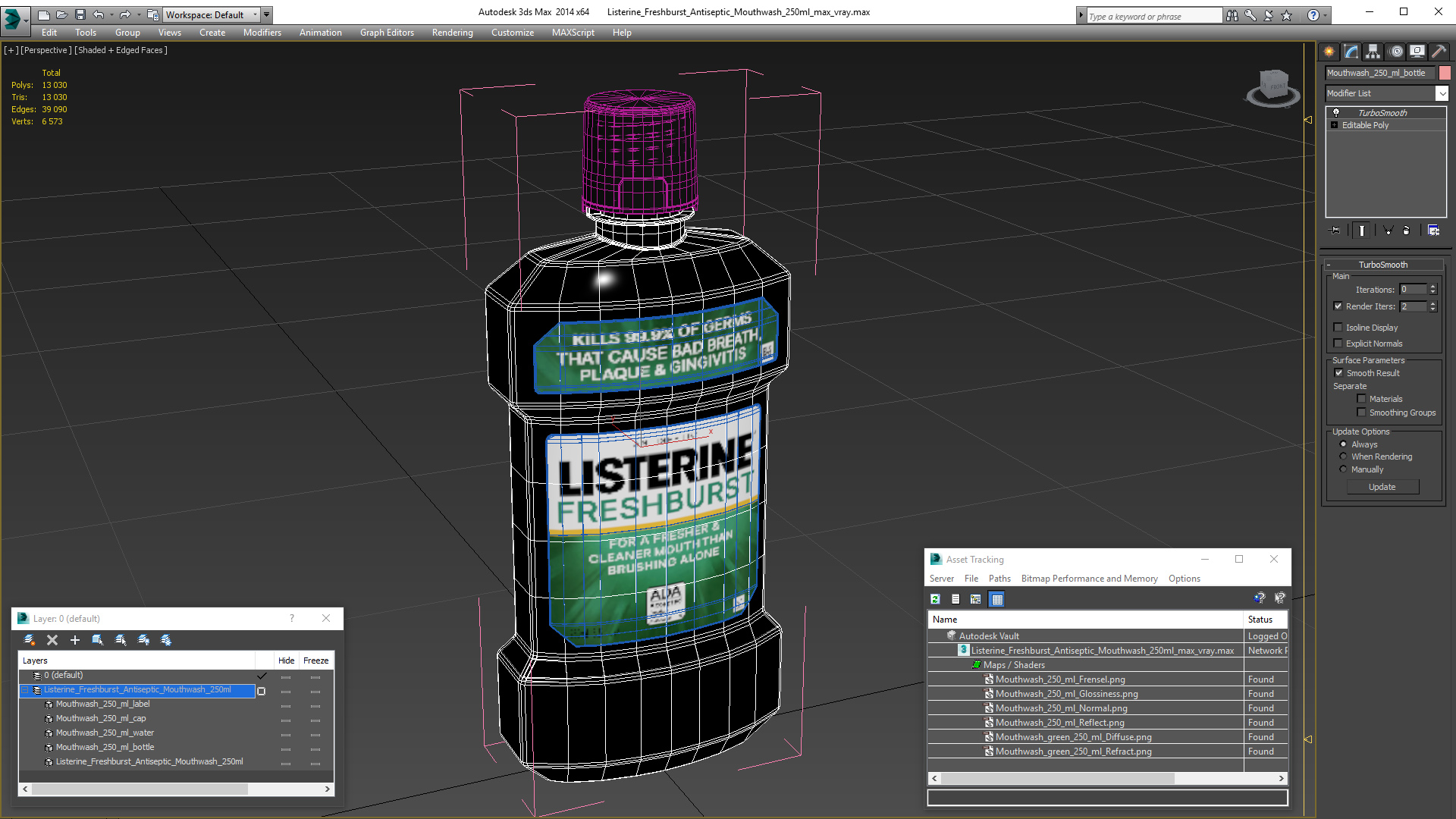The width and height of the screenshot is (1456, 819).
Task: Enable Separate by Materials checkbox
Action: 1361,399
